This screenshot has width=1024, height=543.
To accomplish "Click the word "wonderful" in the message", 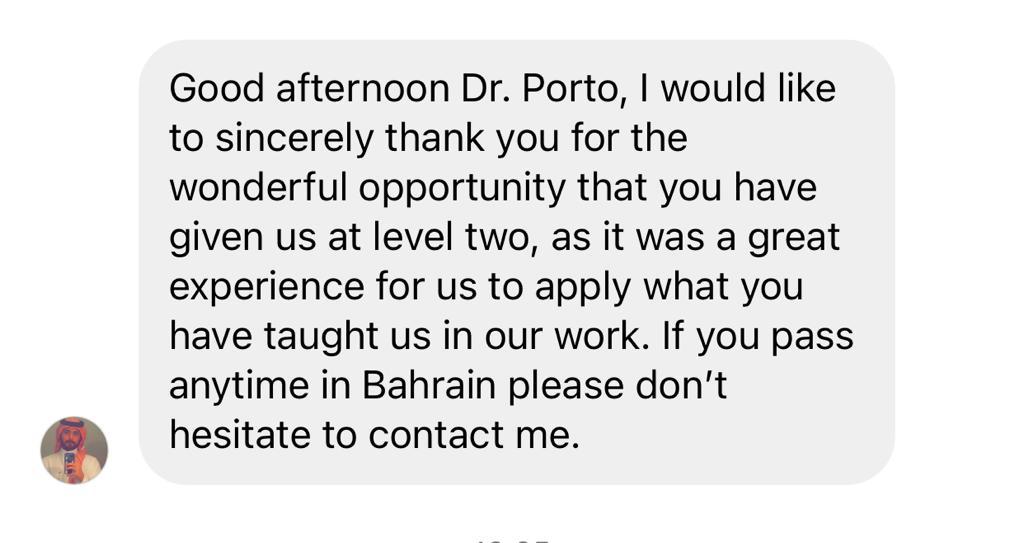I will pos(259,188).
